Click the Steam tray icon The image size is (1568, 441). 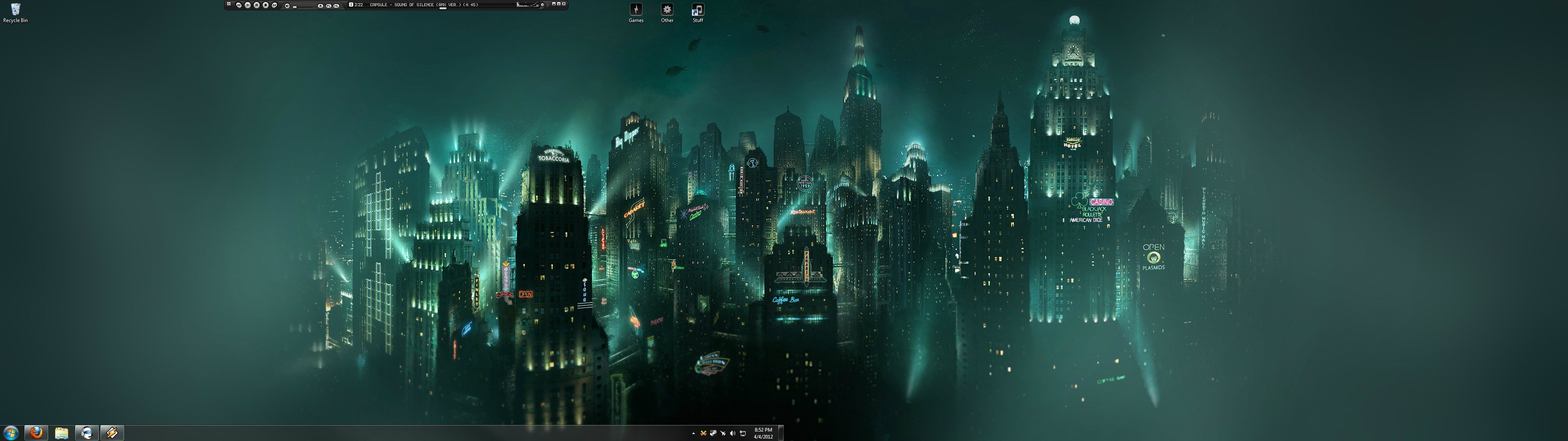tap(713, 434)
